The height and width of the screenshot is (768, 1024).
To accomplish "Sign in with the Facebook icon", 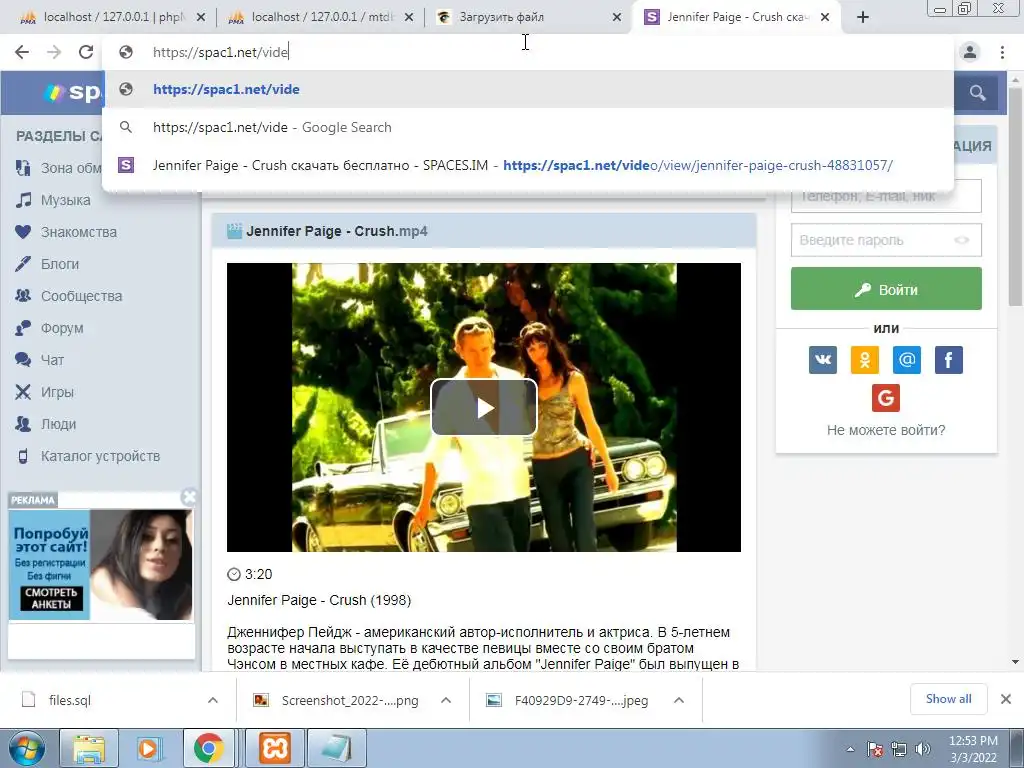I will pyautogui.click(x=949, y=360).
